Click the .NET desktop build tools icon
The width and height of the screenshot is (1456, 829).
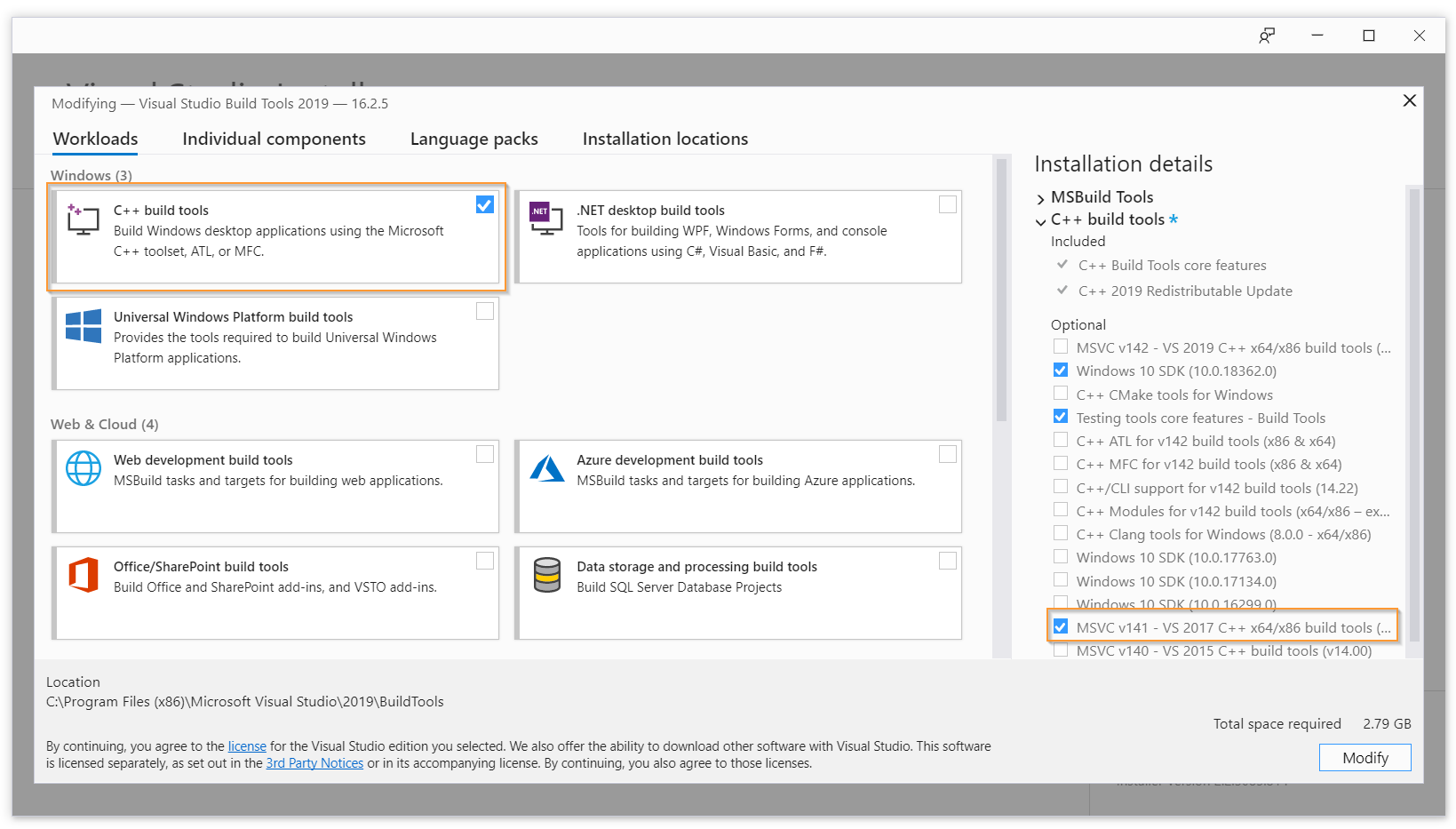(545, 218)
